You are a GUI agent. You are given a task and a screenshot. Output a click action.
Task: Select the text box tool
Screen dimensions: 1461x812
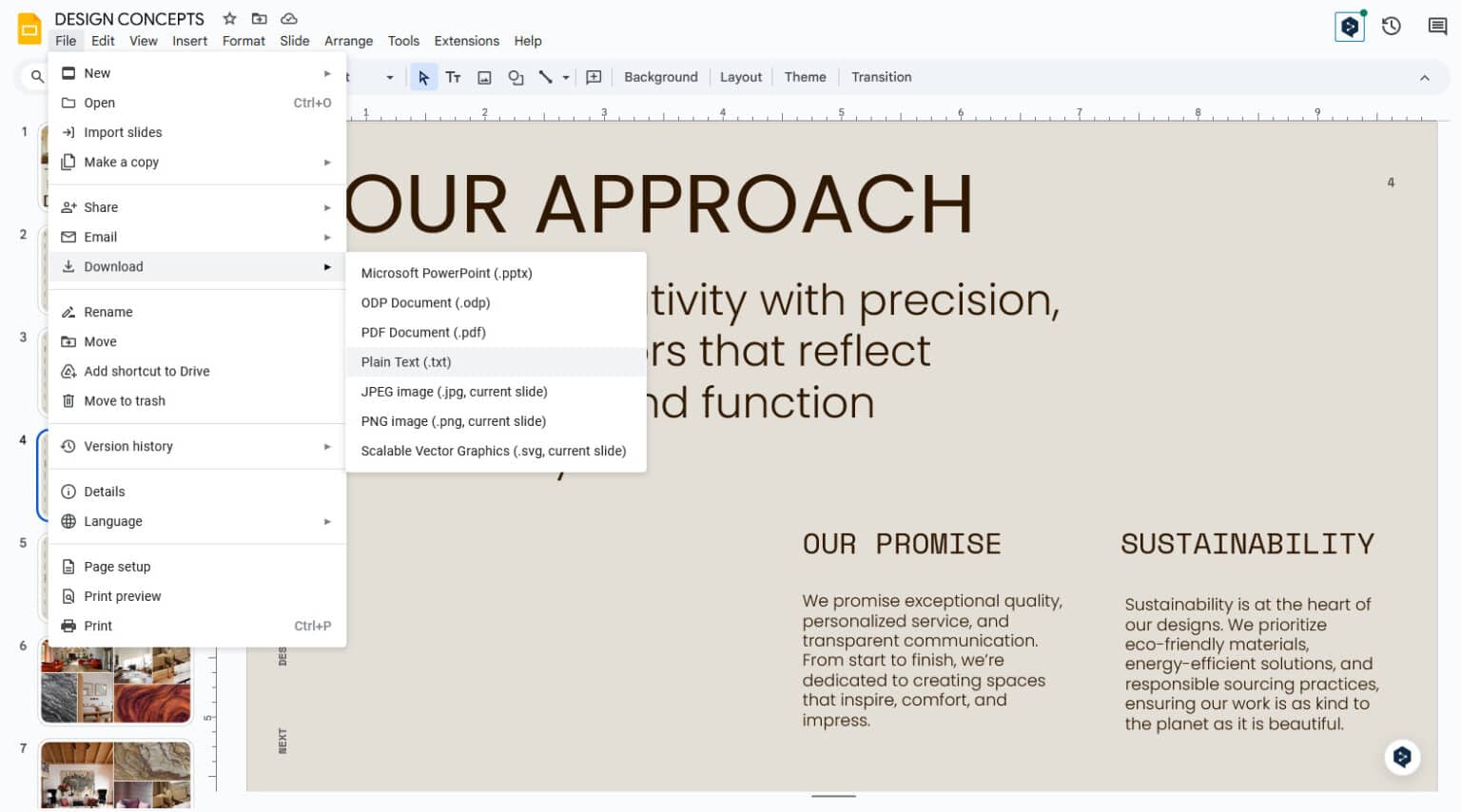tap(454, 77)
